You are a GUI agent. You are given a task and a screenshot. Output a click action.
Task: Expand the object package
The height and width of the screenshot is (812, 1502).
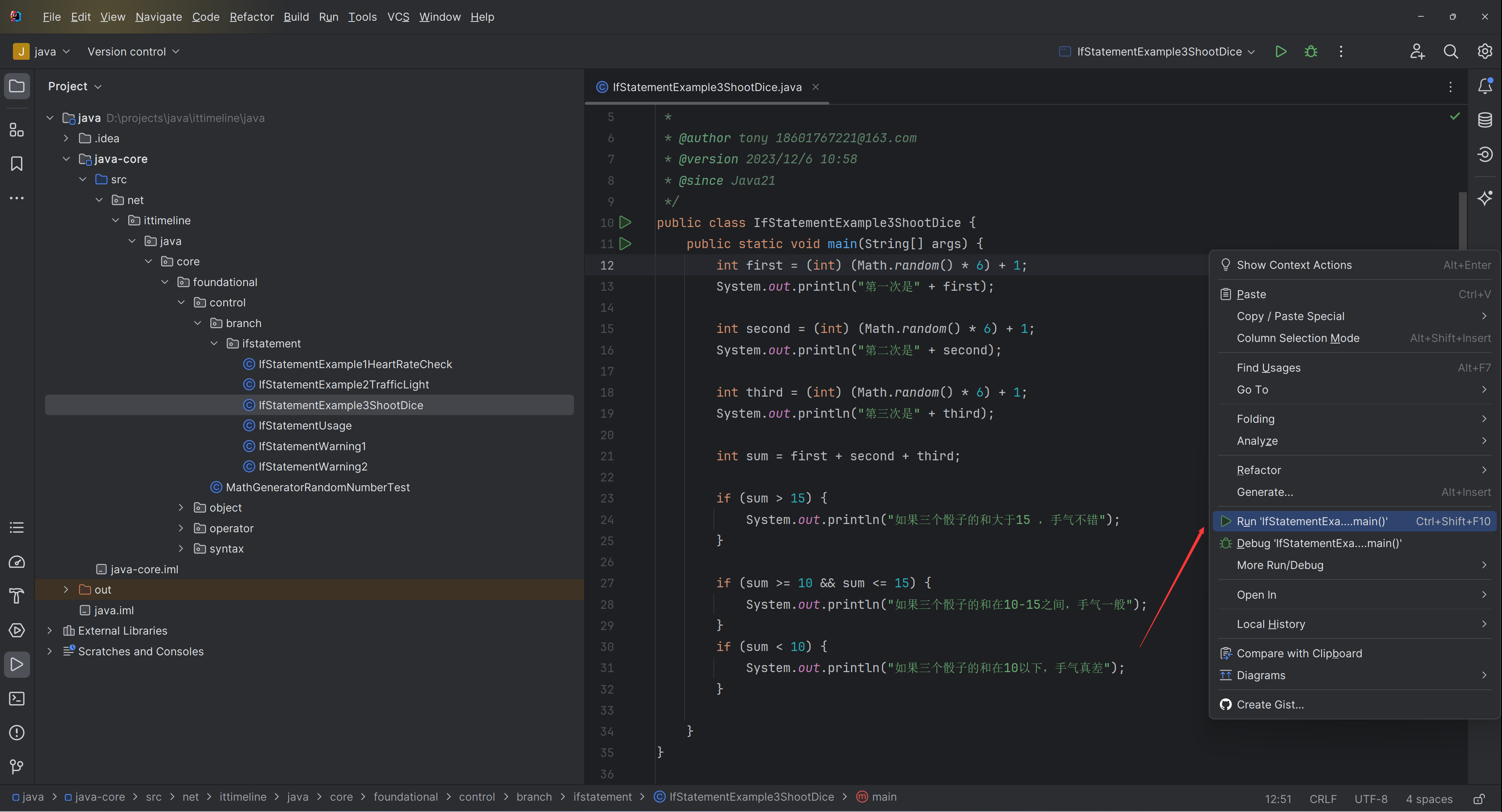click(x=181, y=508)
